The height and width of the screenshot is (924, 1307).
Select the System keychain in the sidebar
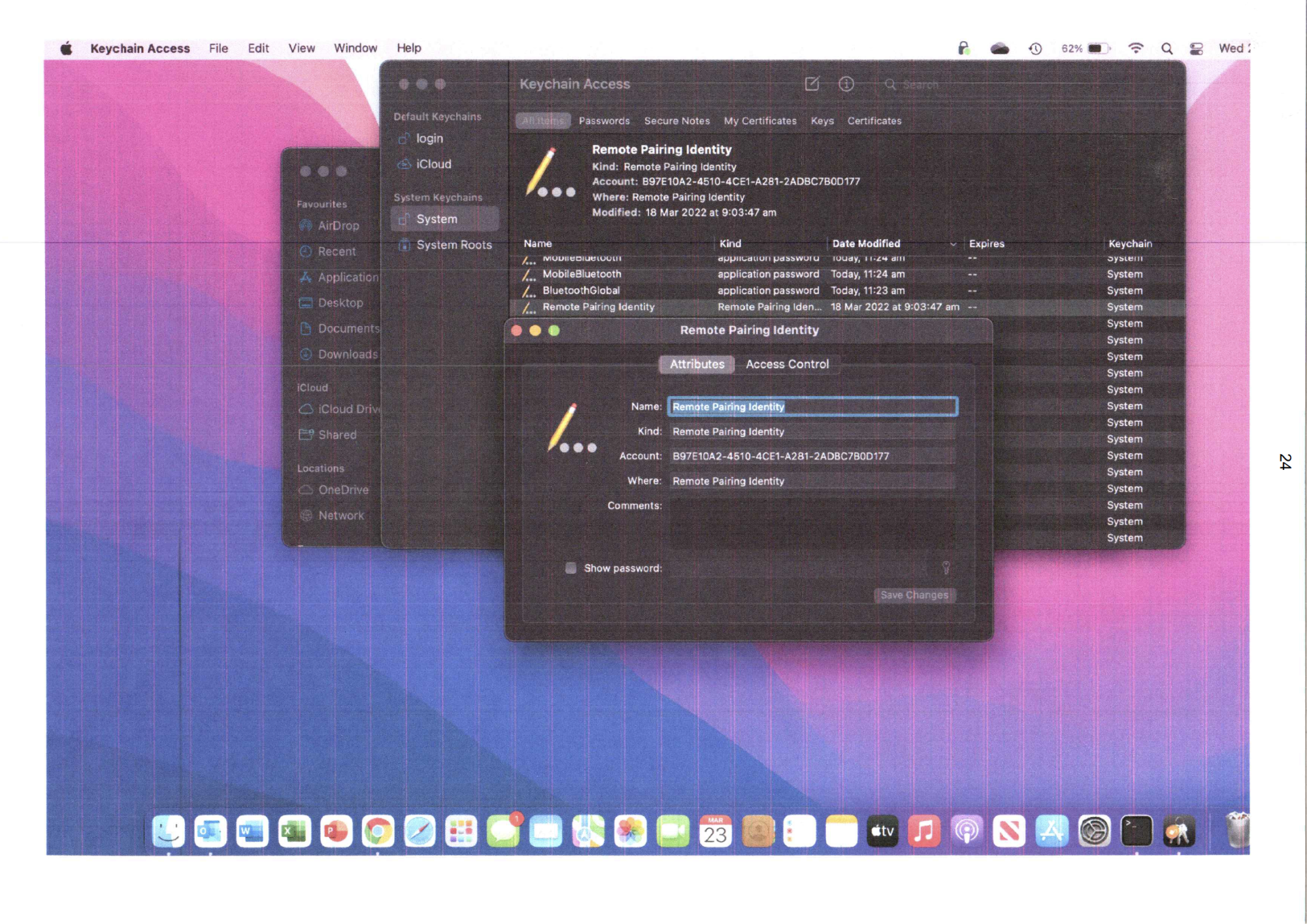coord(437,219)
